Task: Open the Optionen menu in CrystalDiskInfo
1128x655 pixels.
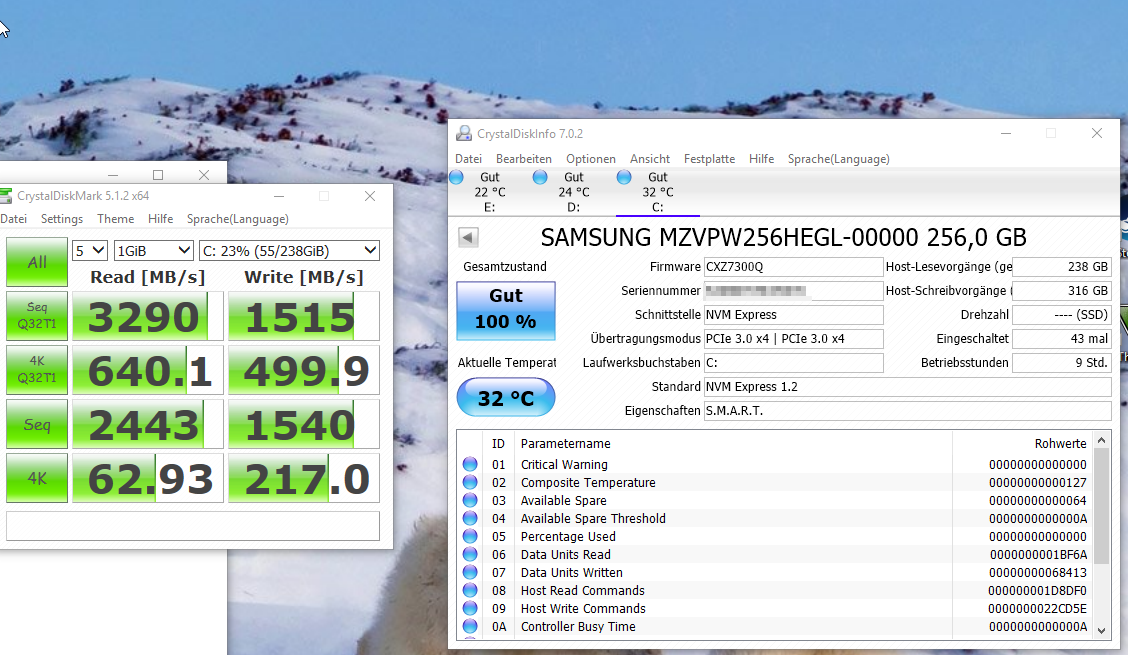Action: [x=591, y=159]
